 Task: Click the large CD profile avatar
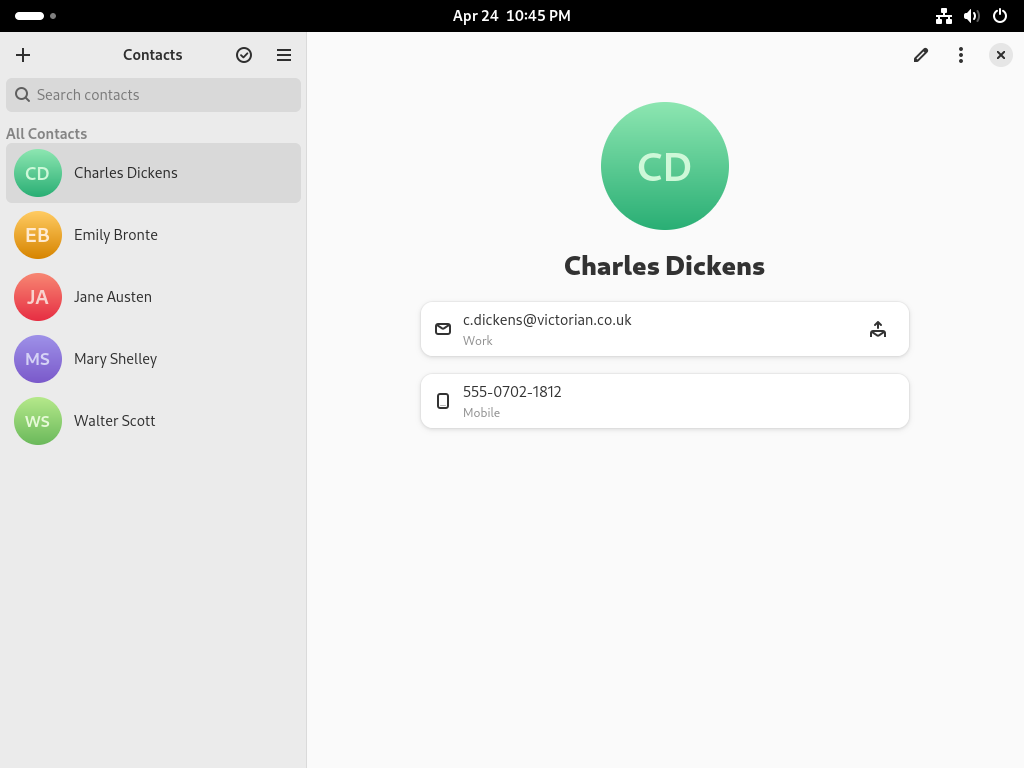coord(665,166)
